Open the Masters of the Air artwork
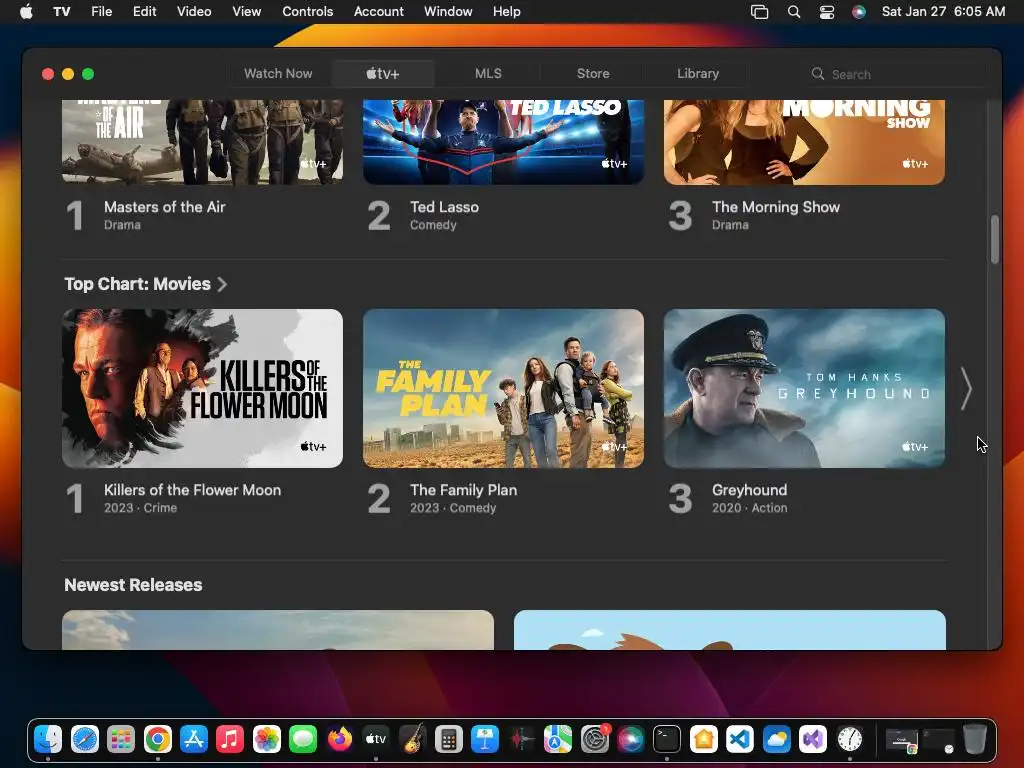Image resolution: width=1024 pixels, height=768 pixels. click(x=202, y=142)
